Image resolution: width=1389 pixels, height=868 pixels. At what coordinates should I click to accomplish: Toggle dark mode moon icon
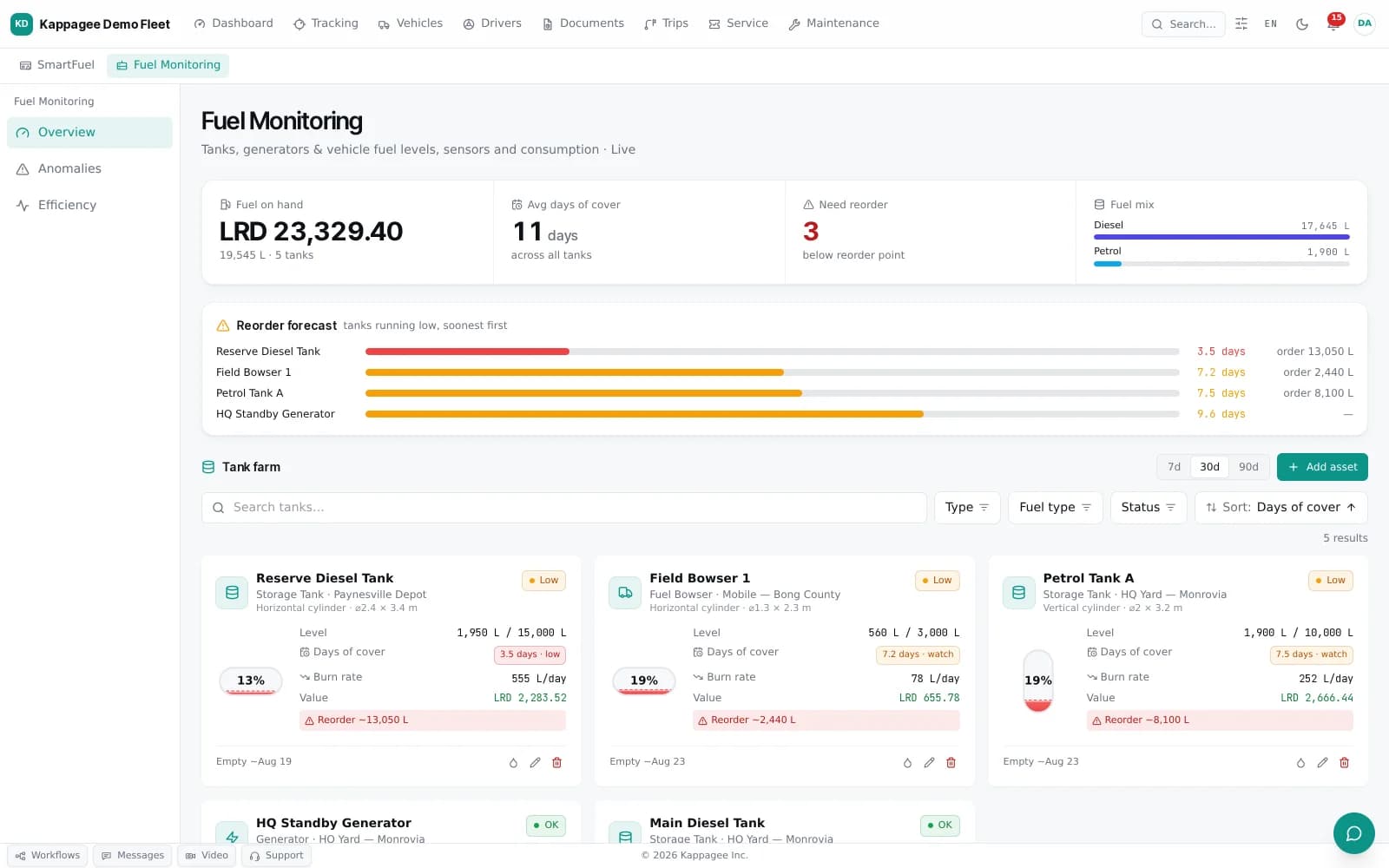tap(1302, 23)
